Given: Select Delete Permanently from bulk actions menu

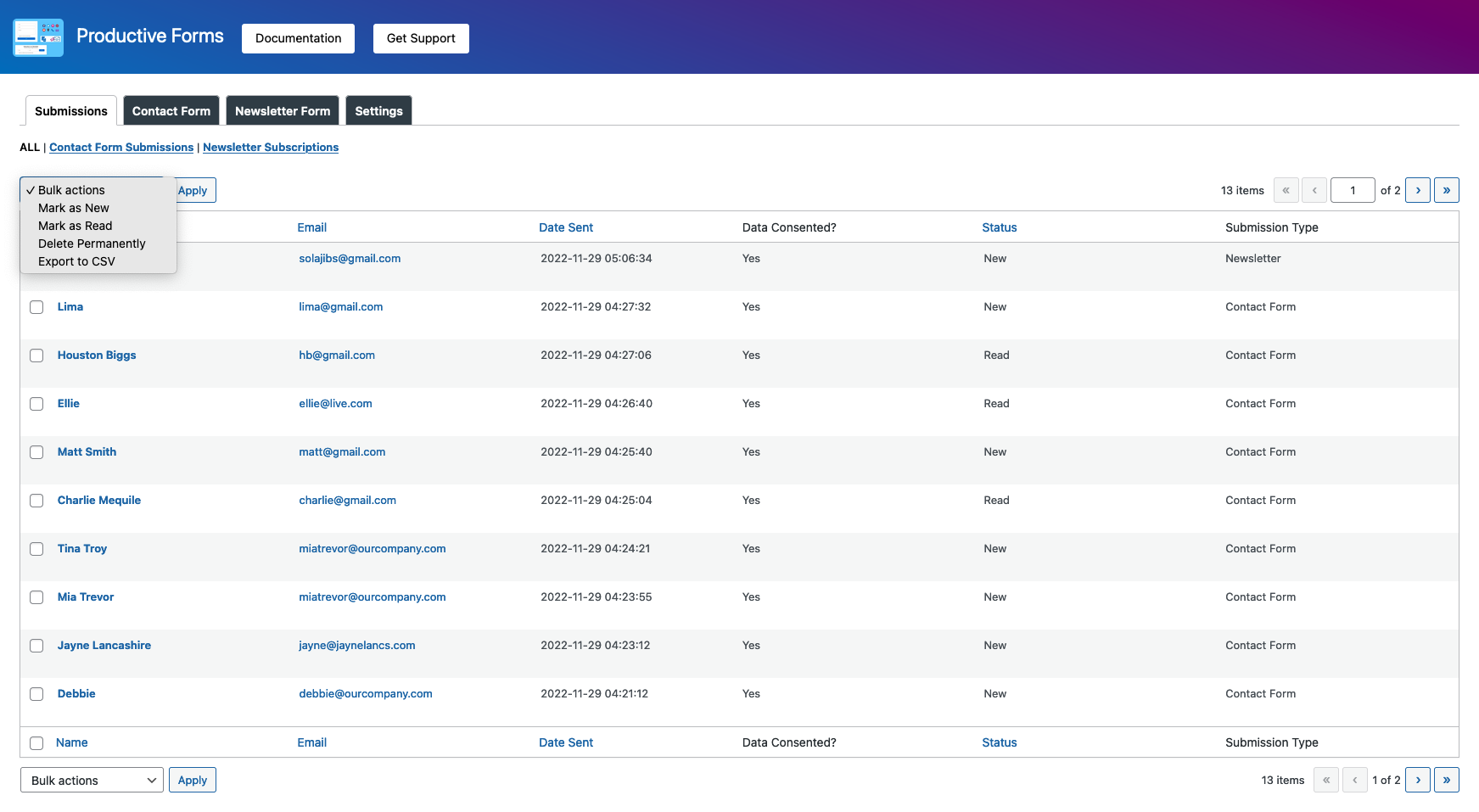Looking at the screenshot, I should pos(91,244).
